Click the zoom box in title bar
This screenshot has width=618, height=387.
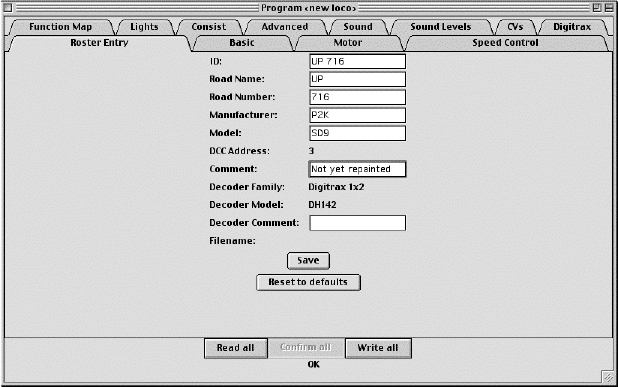tap(597, 7)
